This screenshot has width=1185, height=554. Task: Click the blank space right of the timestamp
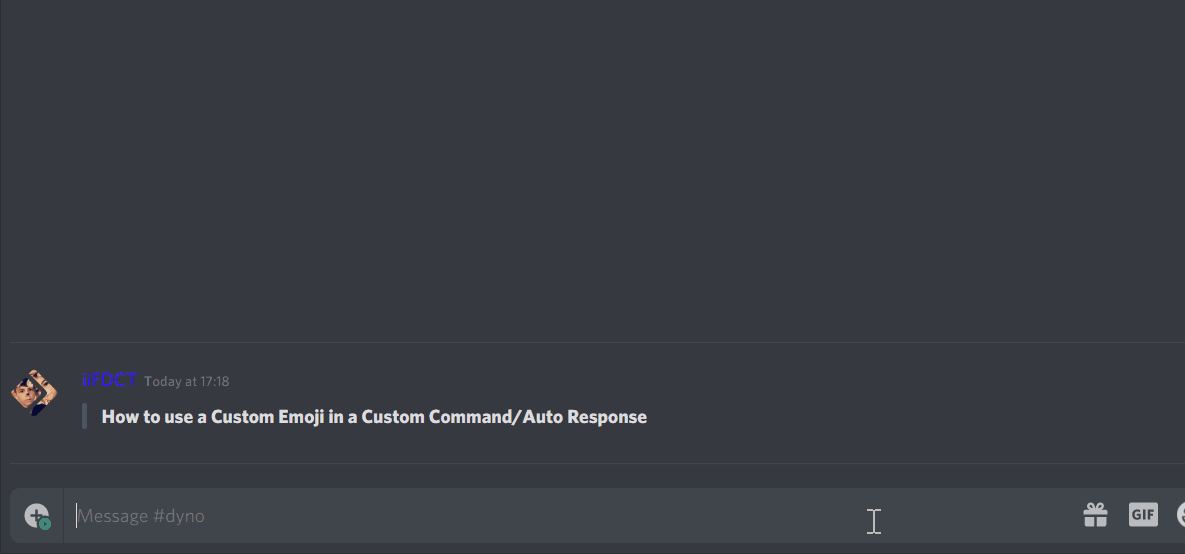[x=703, y=382]
